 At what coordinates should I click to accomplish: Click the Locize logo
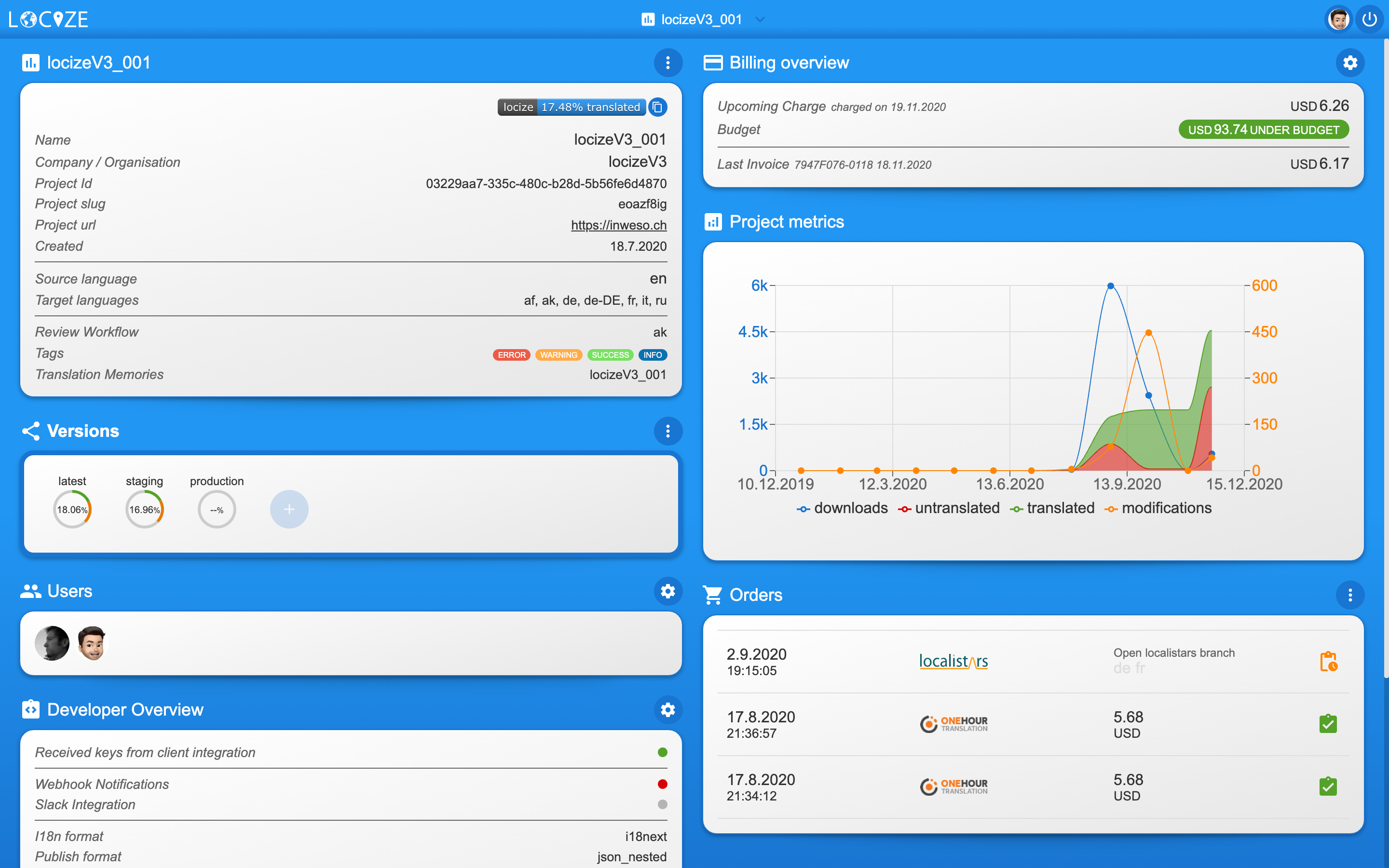(49, 19)
